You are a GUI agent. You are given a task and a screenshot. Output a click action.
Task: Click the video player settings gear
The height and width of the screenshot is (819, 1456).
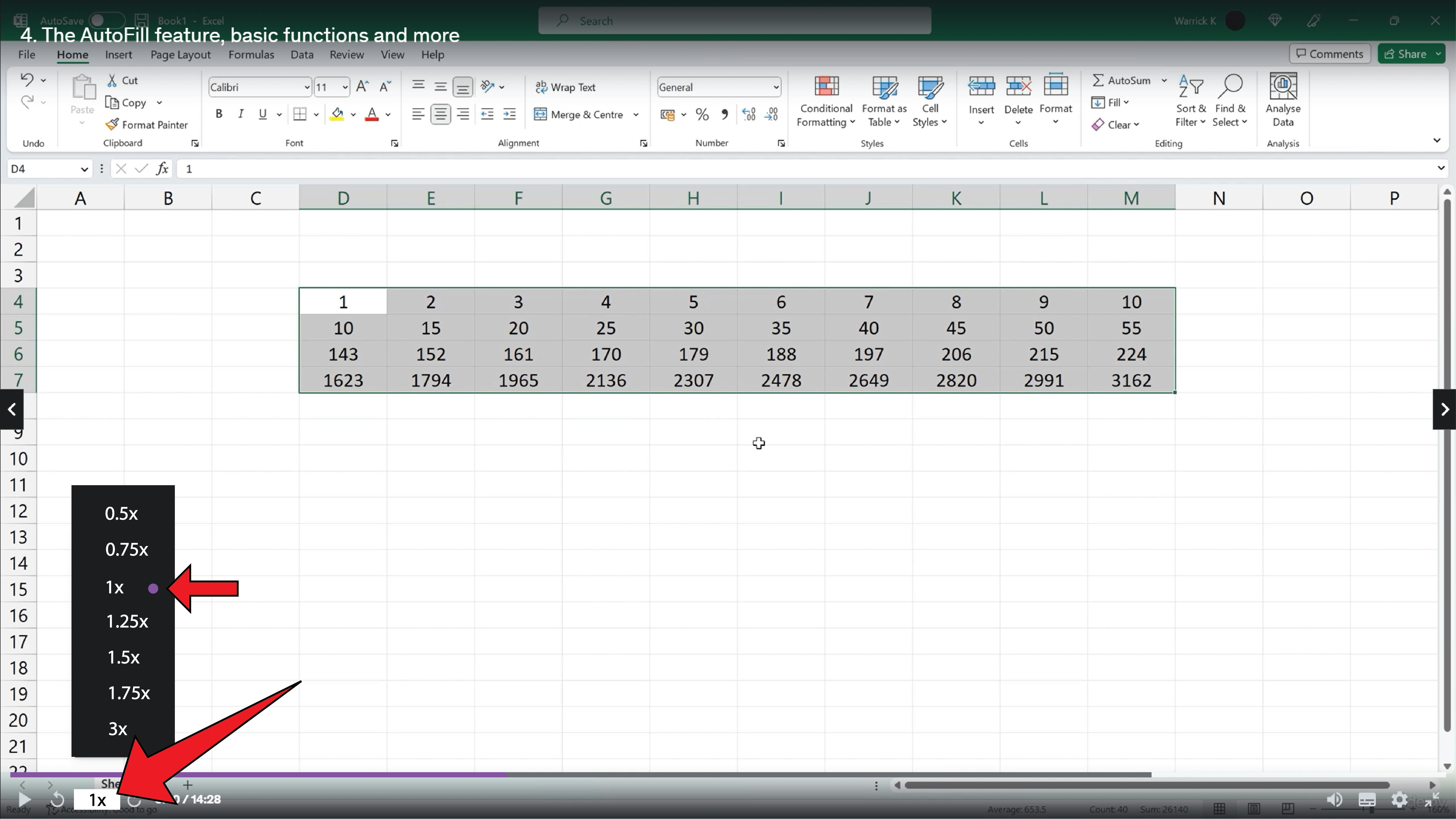pyautogui.click(x=1399, y=800)
